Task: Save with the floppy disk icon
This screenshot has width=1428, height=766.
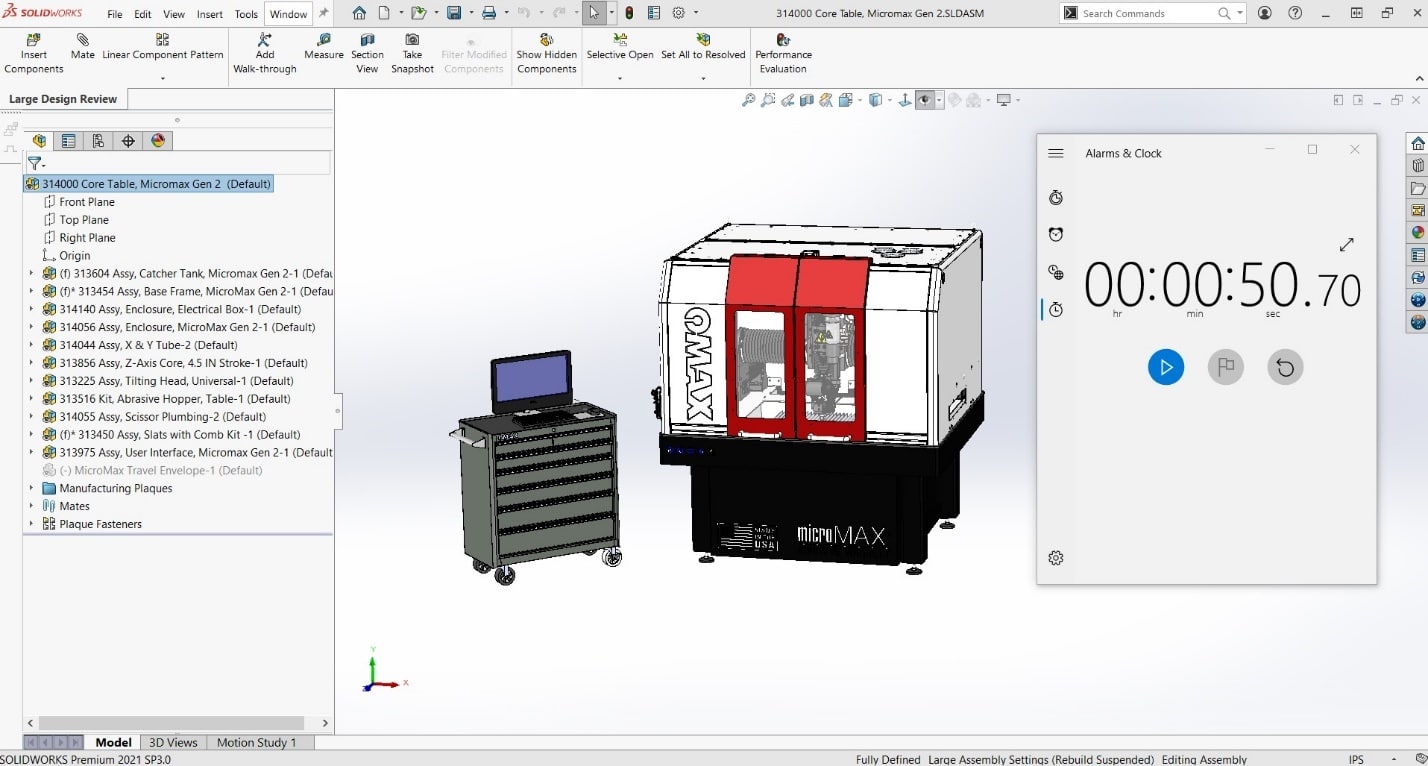Action: (454, 13)
